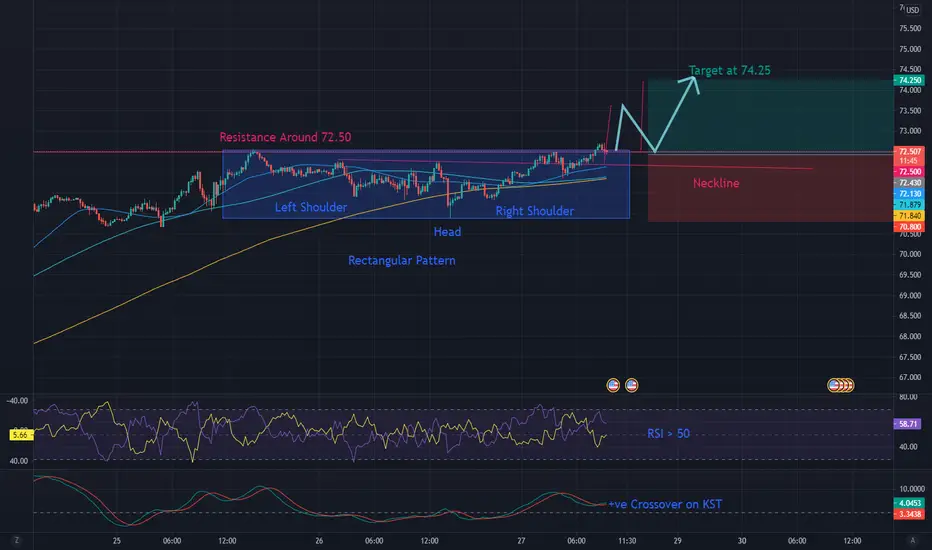This screenshot has height=550, width=932.
Task: Click the 80.00 RSI scale value
Action: tap(908, 397)
